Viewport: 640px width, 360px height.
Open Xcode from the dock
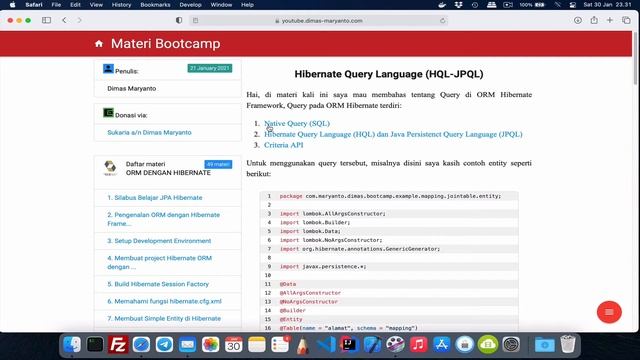pyautogui.click(x=372, y=345)
